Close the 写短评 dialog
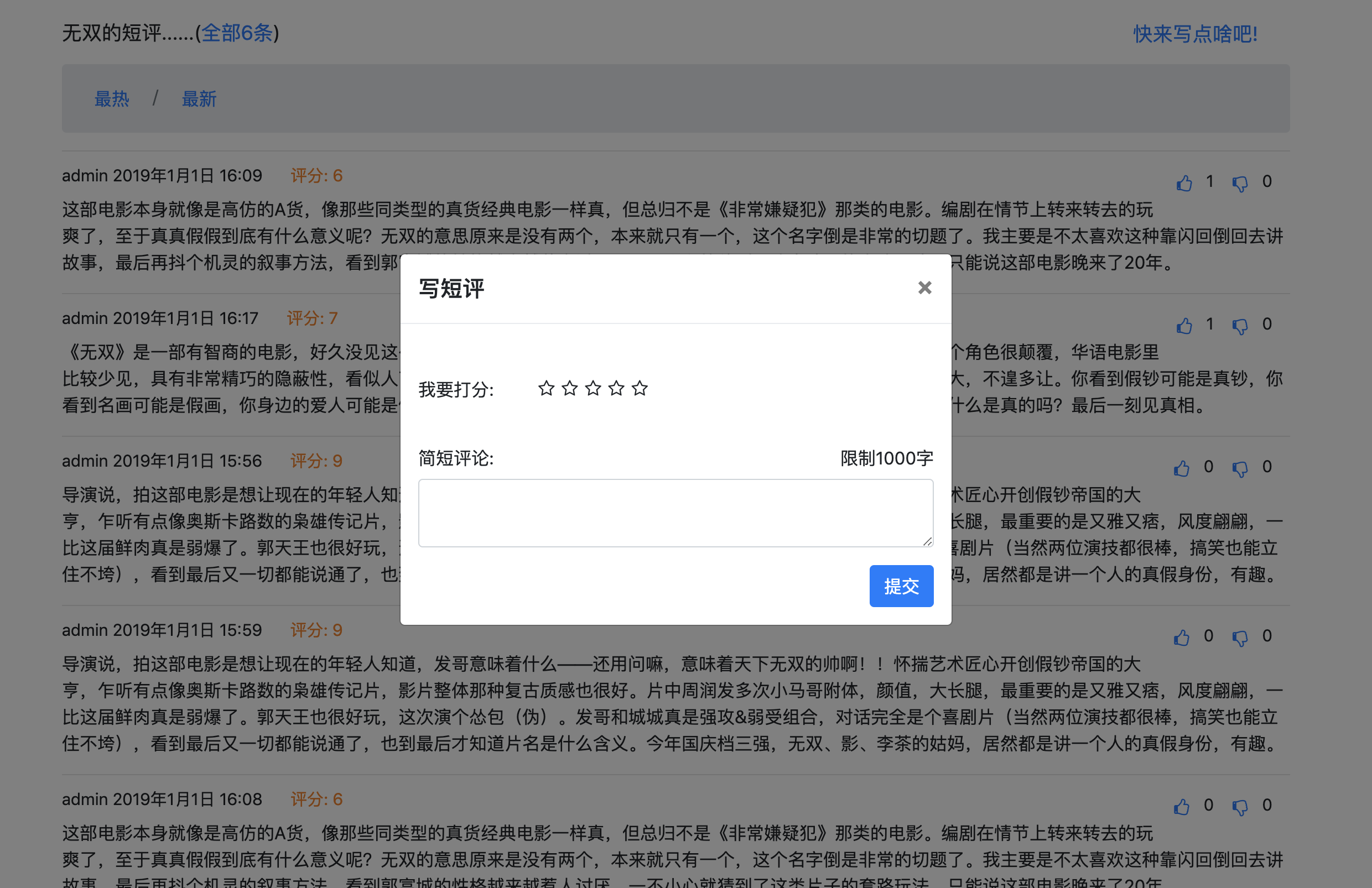Viewport: 1372px width, 888px height. [x=924, y=288]
